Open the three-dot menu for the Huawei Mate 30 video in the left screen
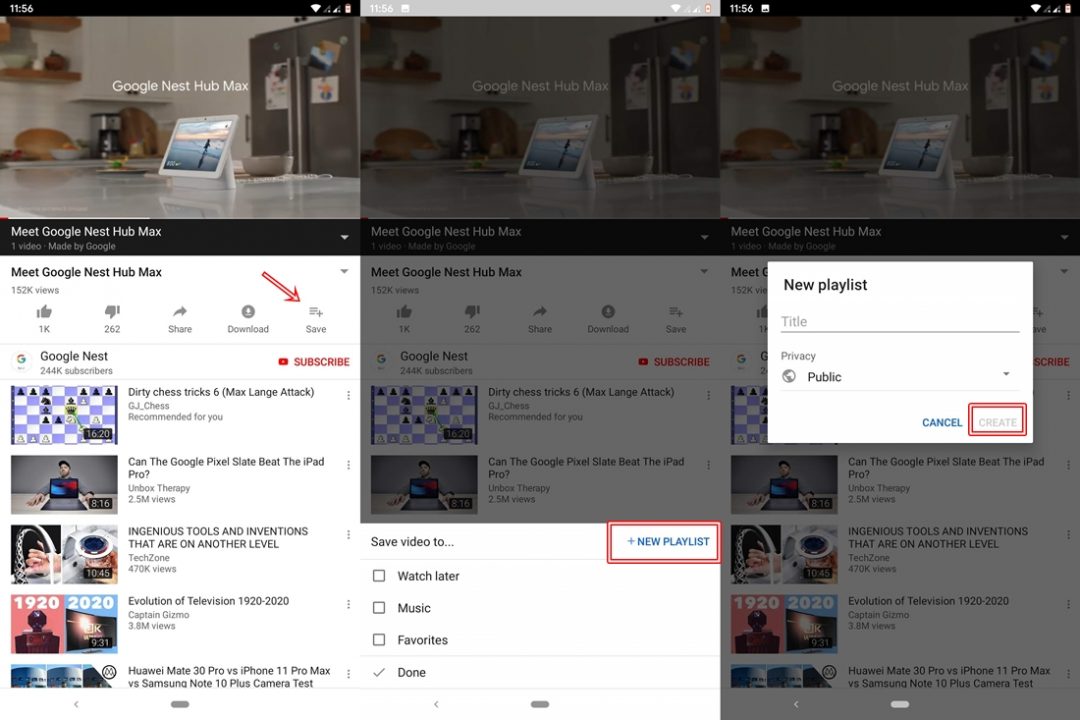This screenshot has width=1080, height=720. tap(349, 674)
